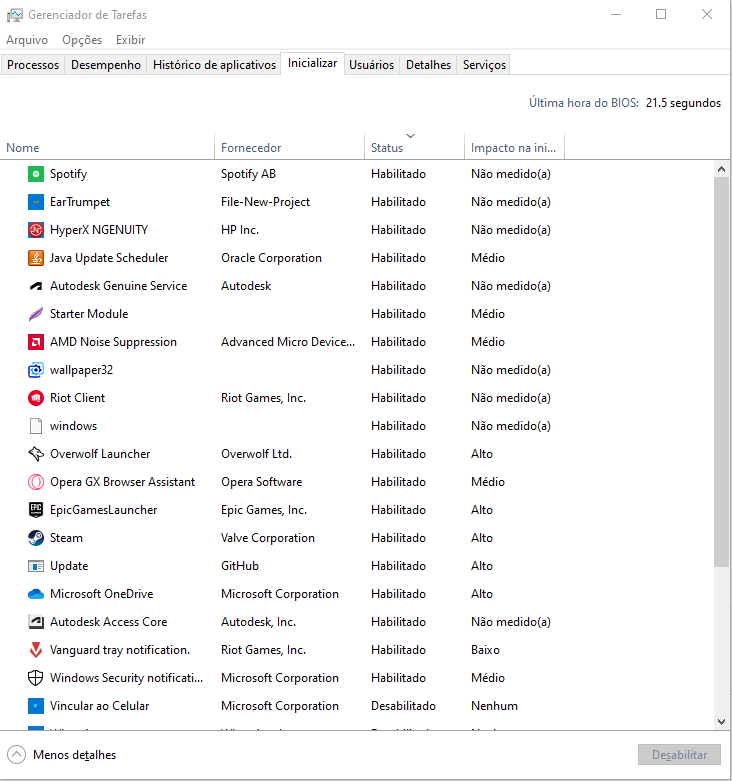This screenshot has height=781, width=732.
Task: Open the Arquivo menu
Action: pyautogui.click(x=27, y=40)
